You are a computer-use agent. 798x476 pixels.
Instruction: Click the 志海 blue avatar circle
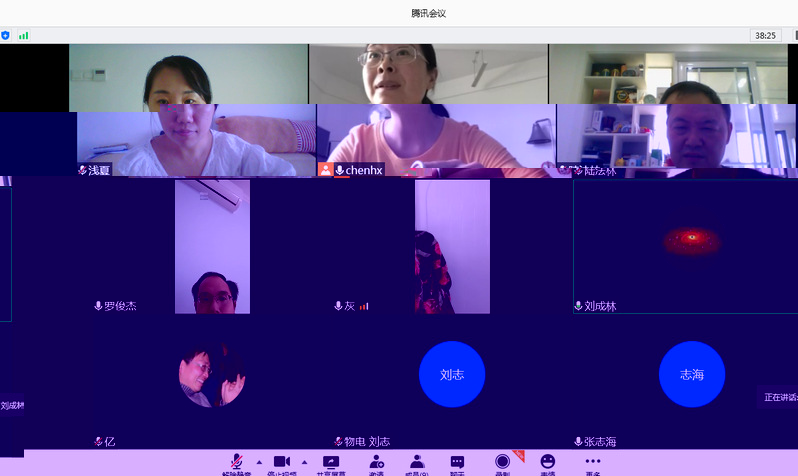[x=691, y=374]
